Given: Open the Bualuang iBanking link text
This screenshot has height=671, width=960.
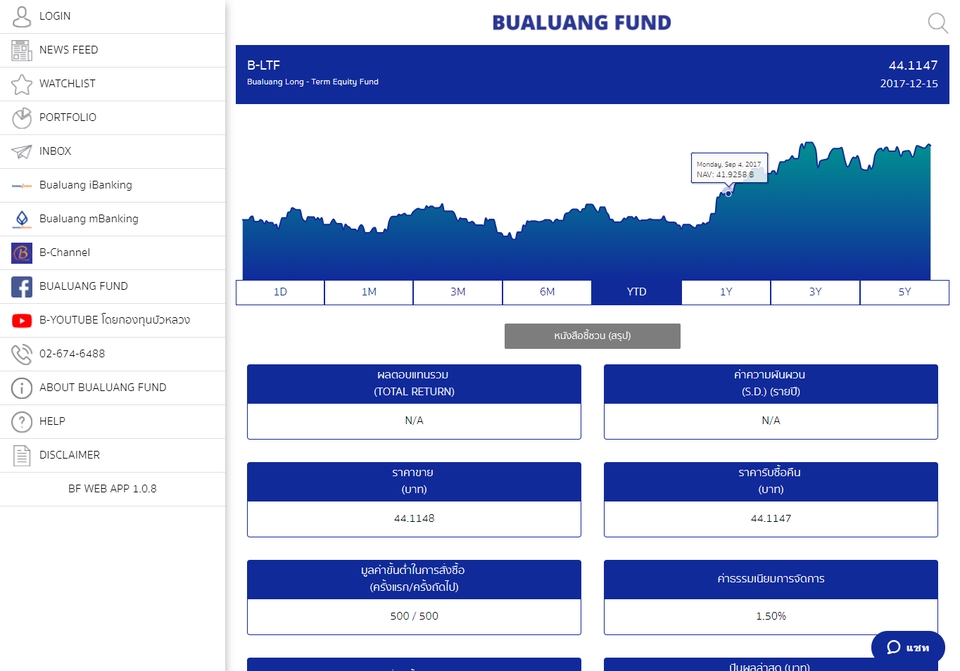Looking at the screenshot, I should [86, 185].
